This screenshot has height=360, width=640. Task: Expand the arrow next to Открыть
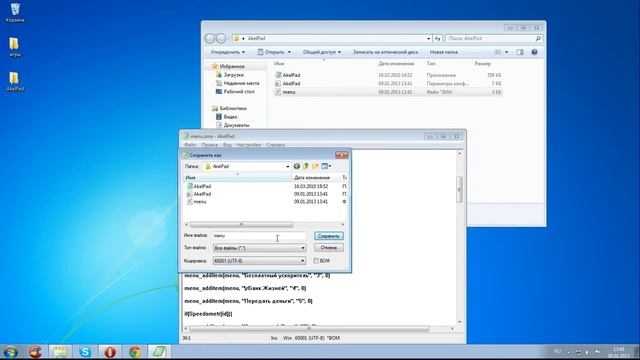point(289,52)
